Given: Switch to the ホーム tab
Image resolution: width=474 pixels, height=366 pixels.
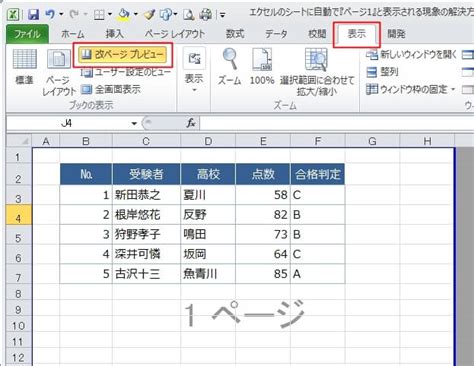Looking at the screenshot, I should (73, 34).
